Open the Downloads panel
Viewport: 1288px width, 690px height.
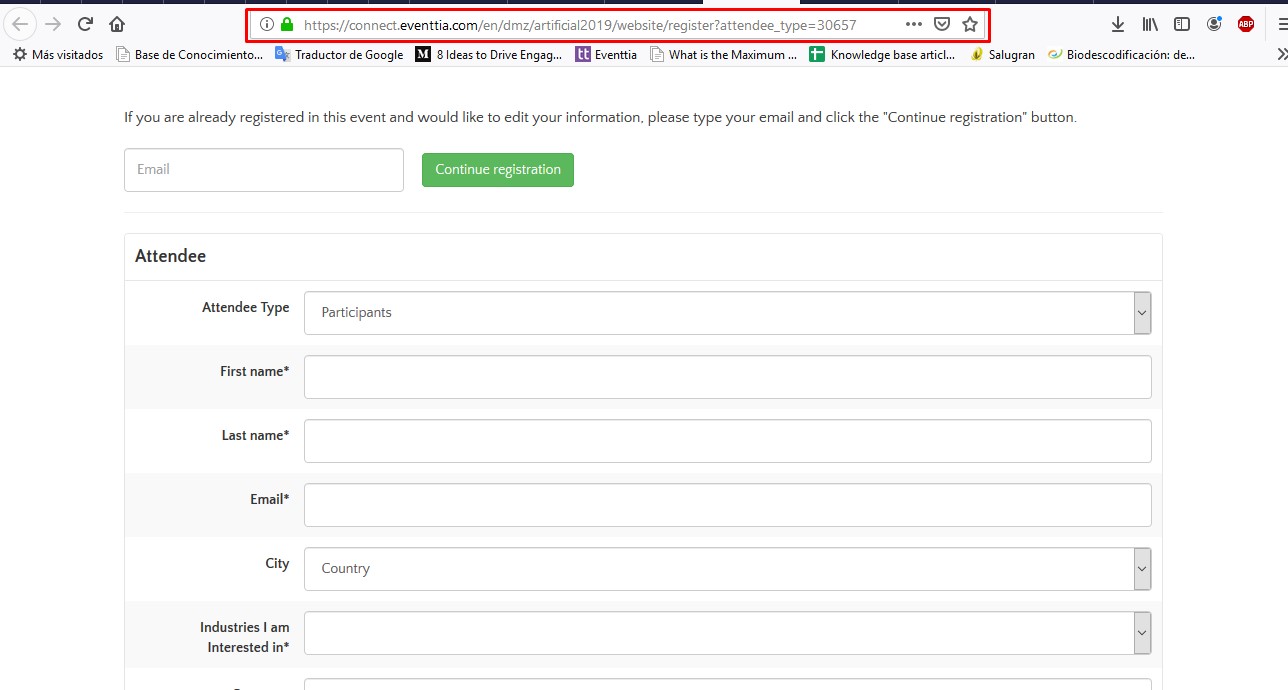pyautogui.click(x=1118, y=24)
